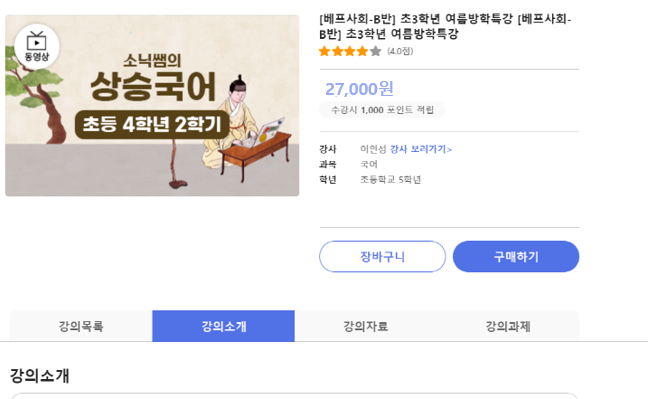This screenshot has height=399, width=648.
Task: Click the fourth rating star
Action: click(363, 51)
